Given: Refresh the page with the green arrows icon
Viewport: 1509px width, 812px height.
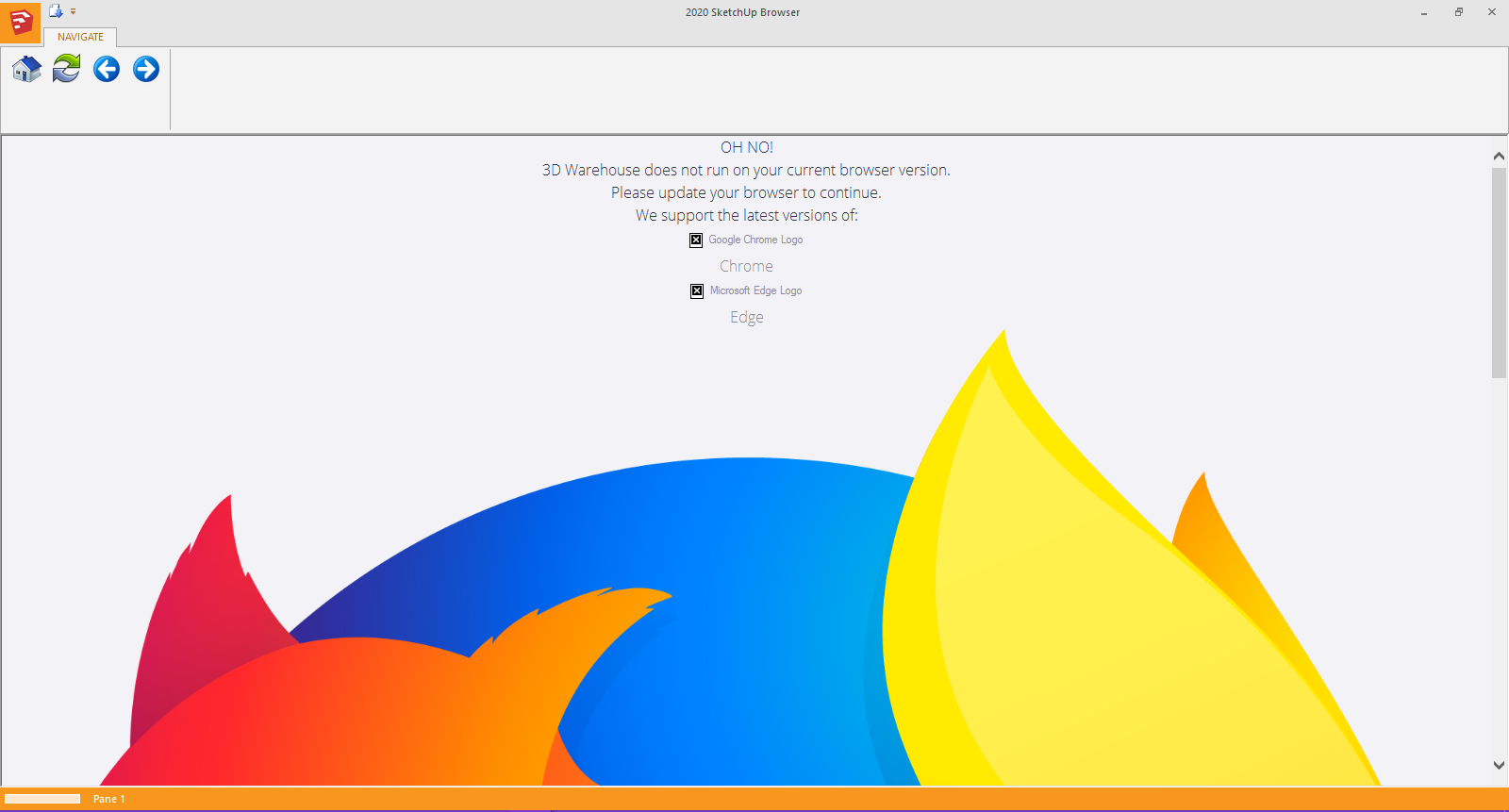Looking at the screenshot, I should point(66,69).
